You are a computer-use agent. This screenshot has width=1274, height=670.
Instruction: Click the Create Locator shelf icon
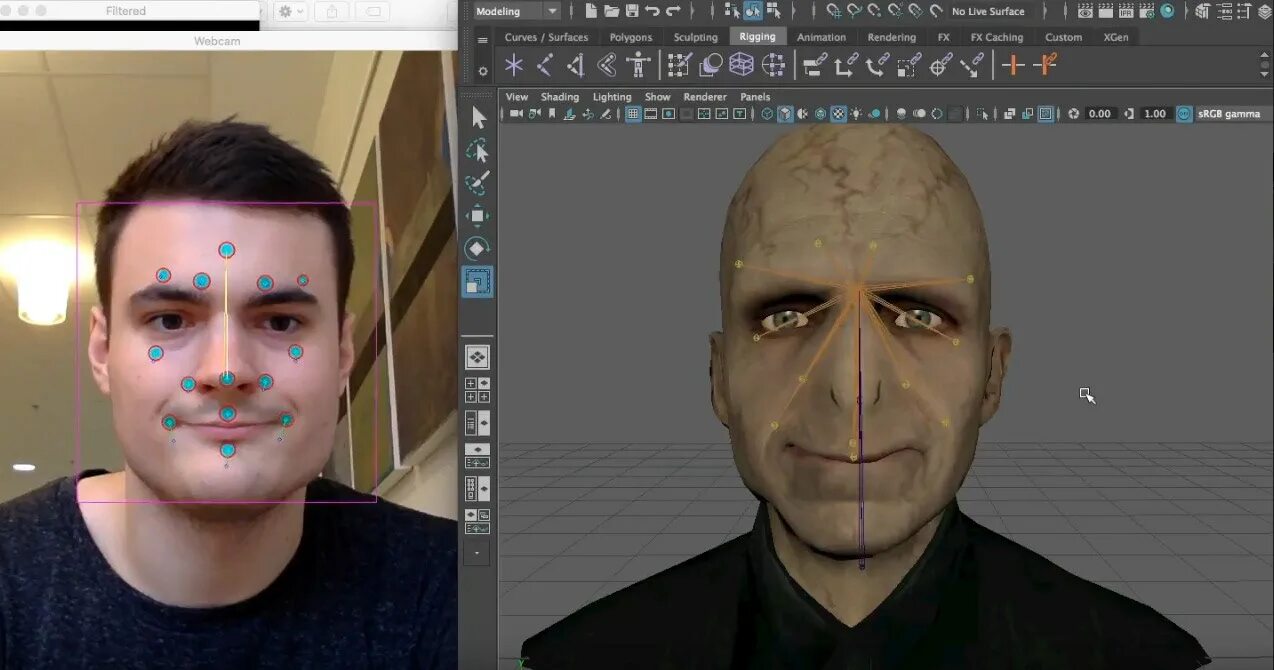point(514,66)
